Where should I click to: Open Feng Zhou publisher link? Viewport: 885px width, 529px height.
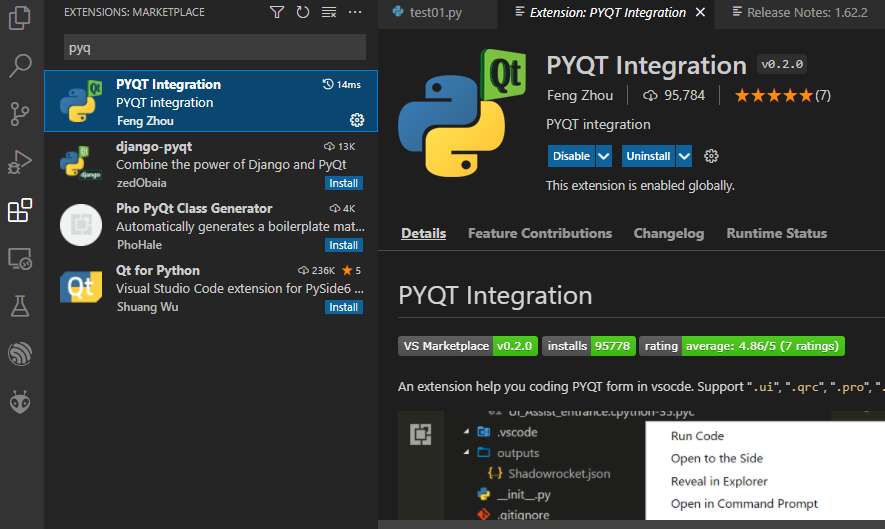point(580,95)
